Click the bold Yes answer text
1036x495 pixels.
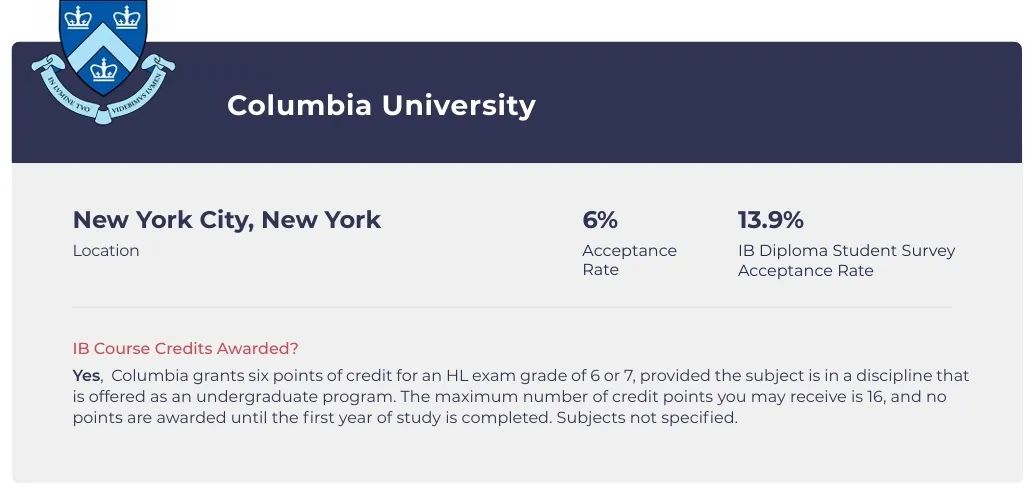pos(86,376)
